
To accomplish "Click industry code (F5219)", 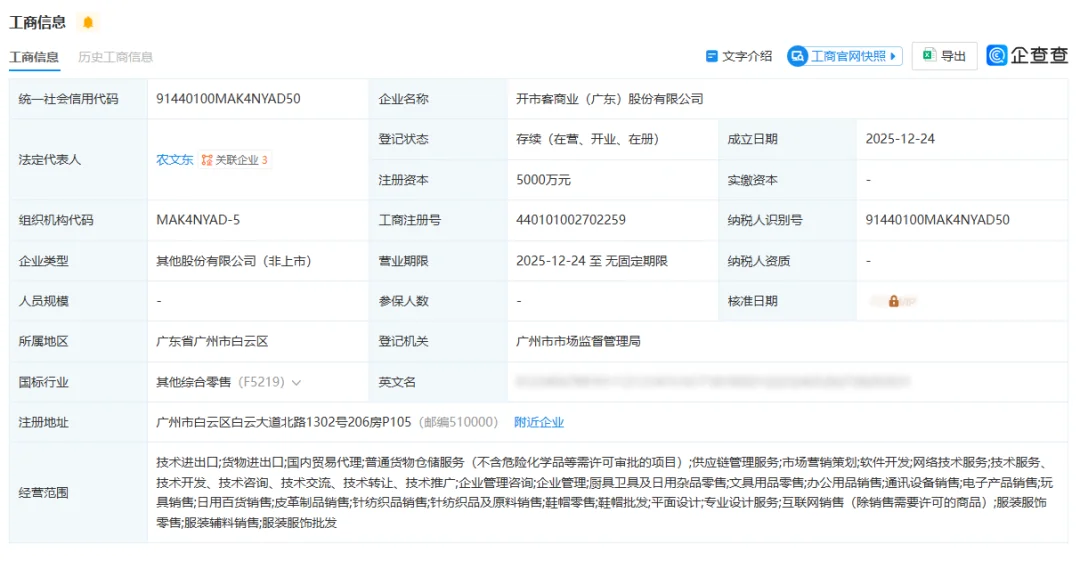I will coord(261,382).
